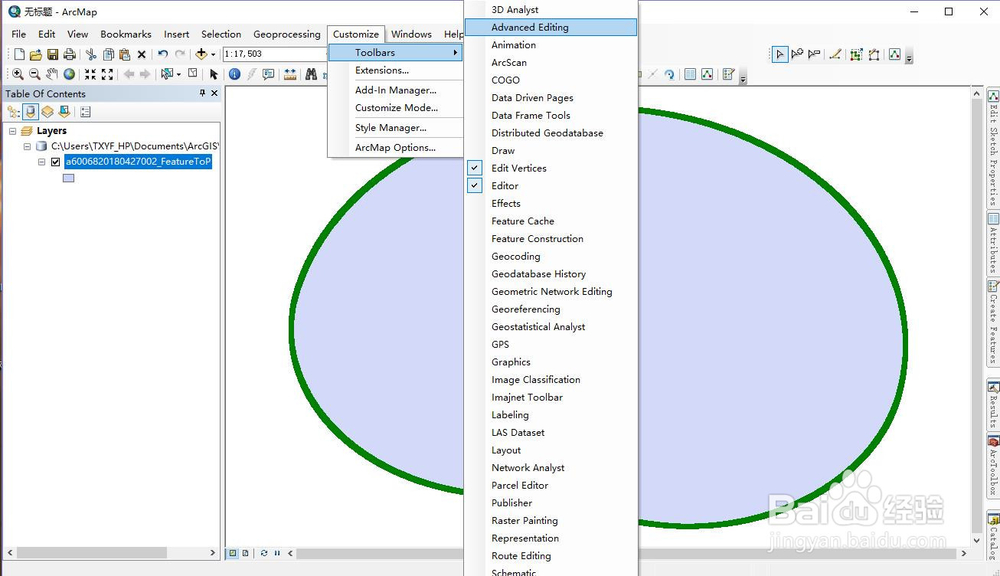Screen dimensions: 1000x576
Task: Select the Measure ruler tool
Action: (x=290, y=74)
